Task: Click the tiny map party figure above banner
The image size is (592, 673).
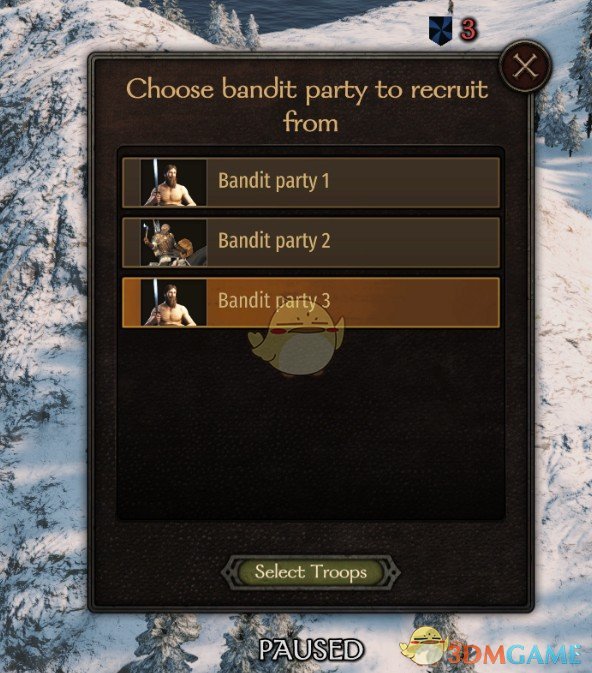Action: click(x=450, y=6)
